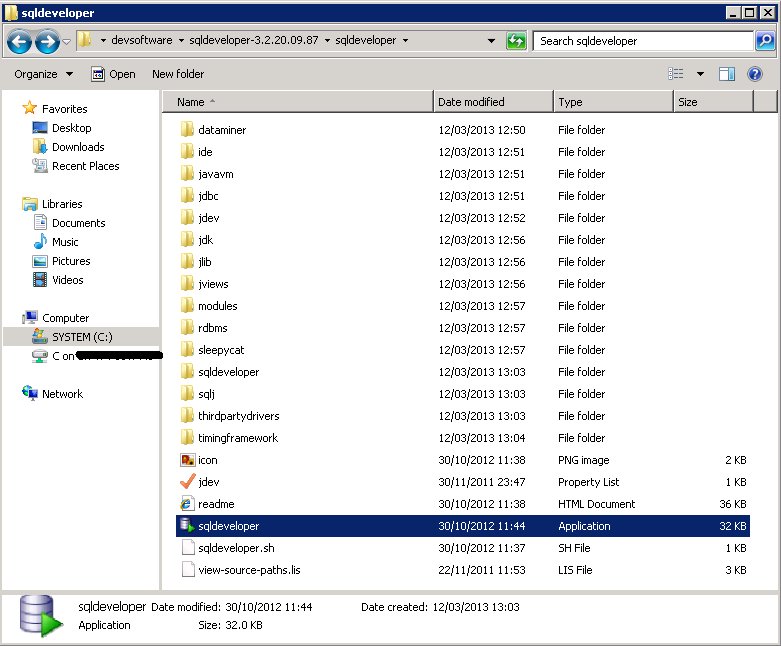Click the search magnifier button

tap(765, 41)
